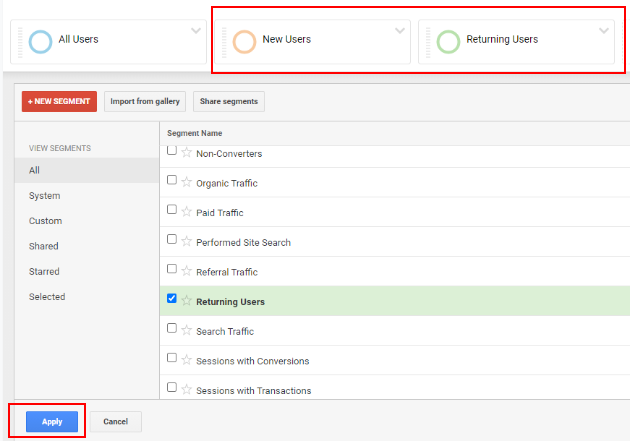Apply the selected segments

tap(52, 422)
